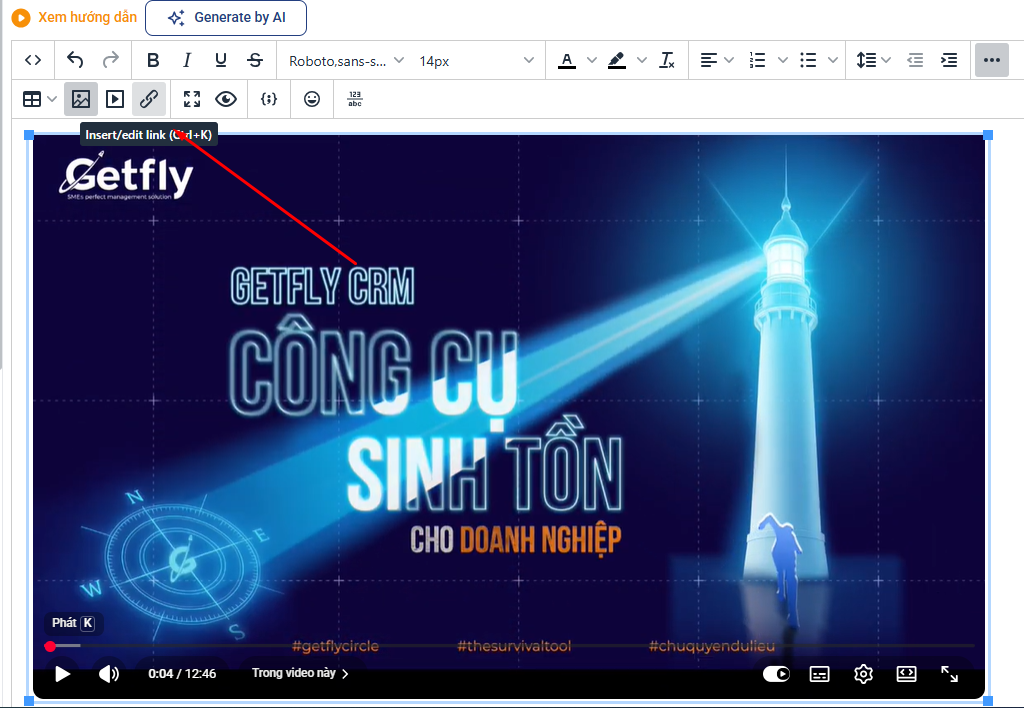Toggle strikethrough formatting
This screenshot has height=708, width=1024.
(x=255, y=60)
